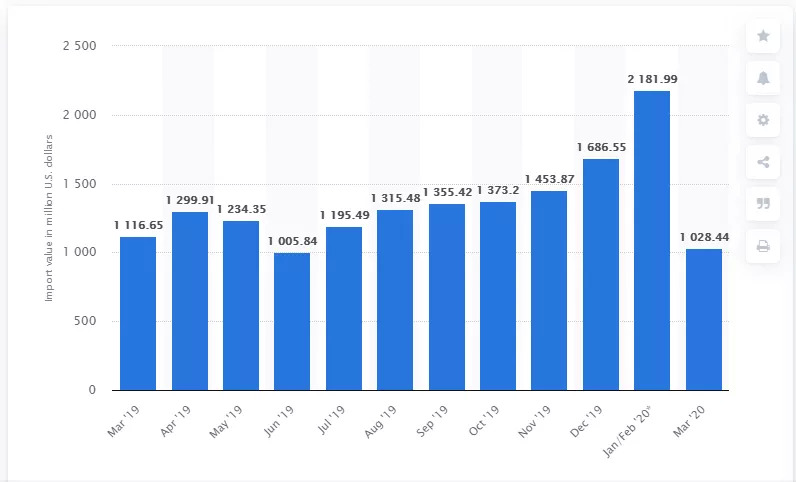This screenshot has width=796, height=482.
Task: Select the Nov '19 bar
Action: (549, 290)
